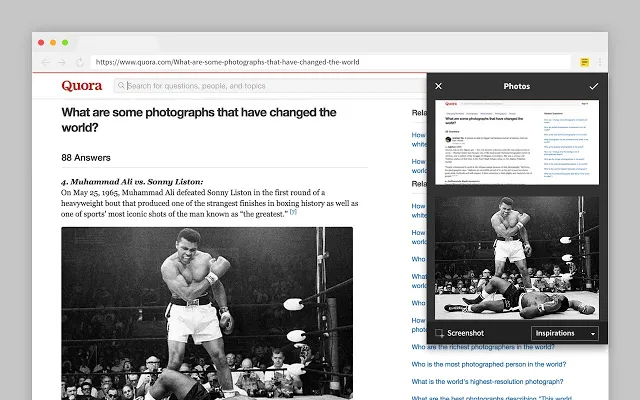Viewport: 640px width, 400px height.
Task: Click the 'Muhammad Ali vs. Sonny Liston' heading
Action: click(x=132, y=182)
